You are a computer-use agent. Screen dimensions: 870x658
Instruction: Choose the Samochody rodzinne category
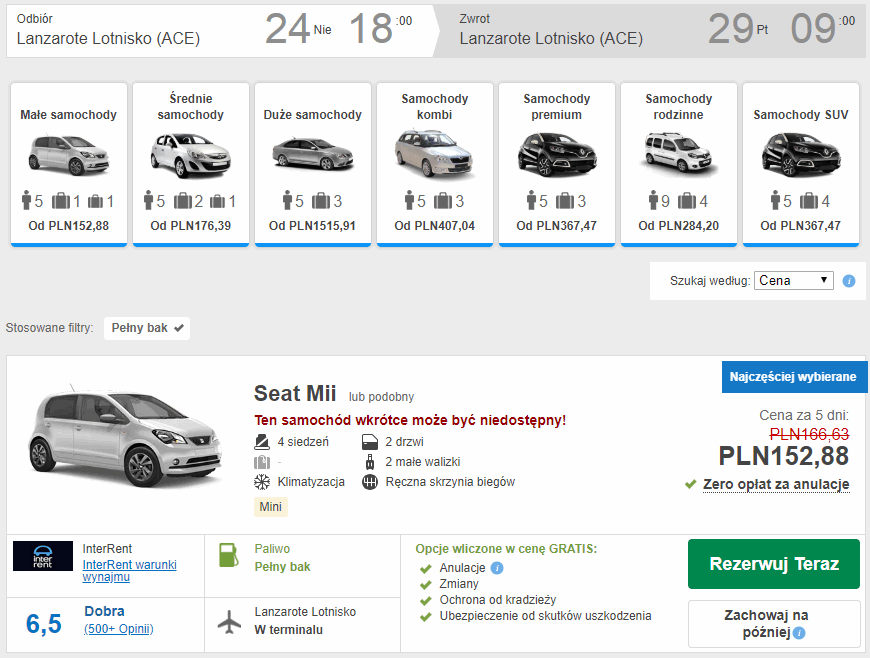tap(679, 163)
